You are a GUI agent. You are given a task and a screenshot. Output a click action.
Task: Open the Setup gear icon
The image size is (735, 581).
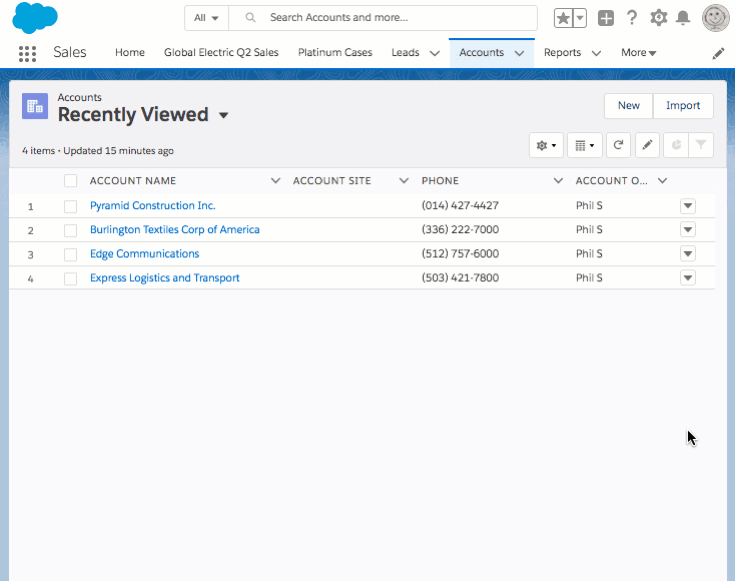coord(658,18)
